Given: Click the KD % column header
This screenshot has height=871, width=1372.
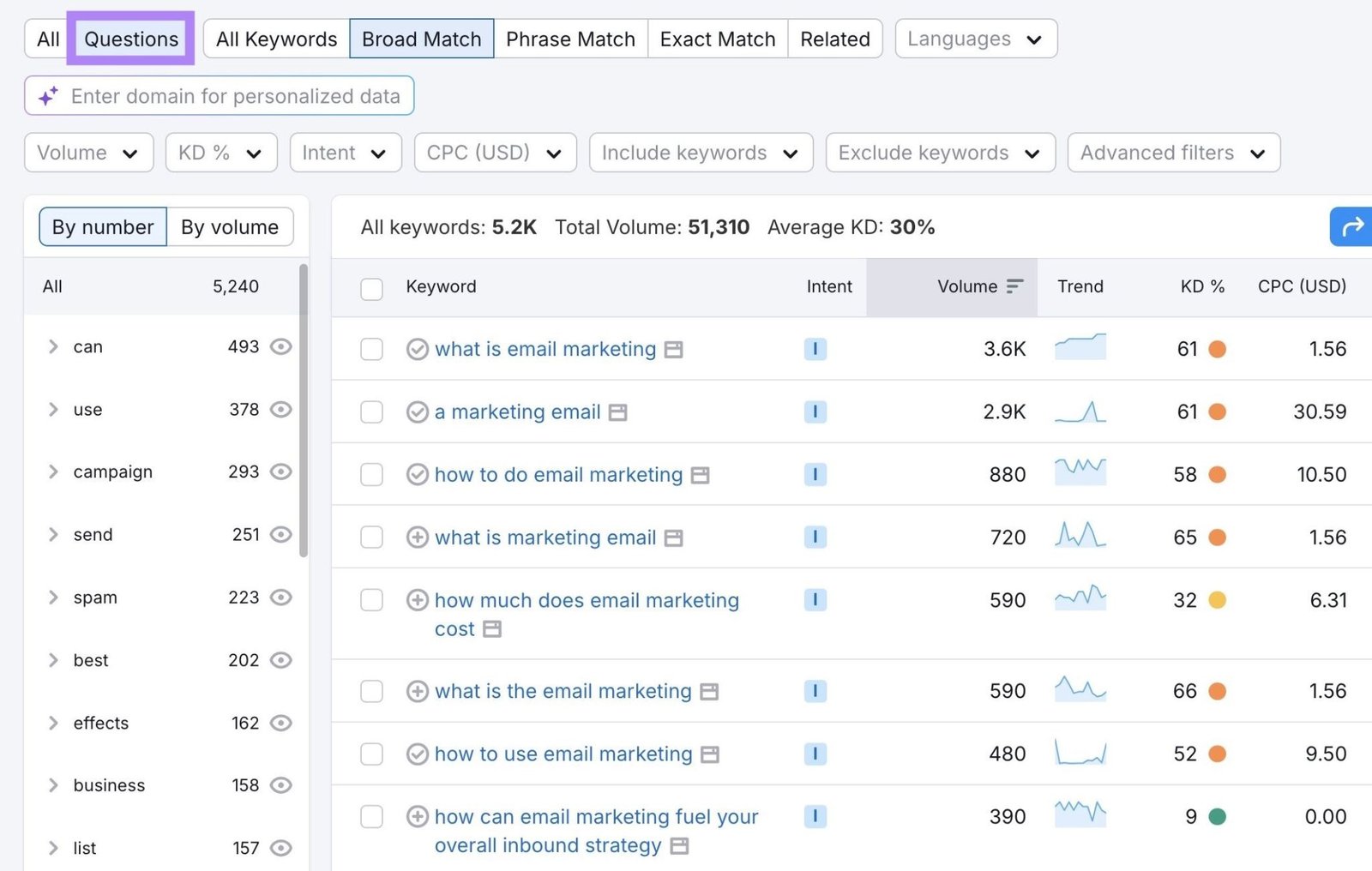Looking at the screenshot, I should 1202,286.
